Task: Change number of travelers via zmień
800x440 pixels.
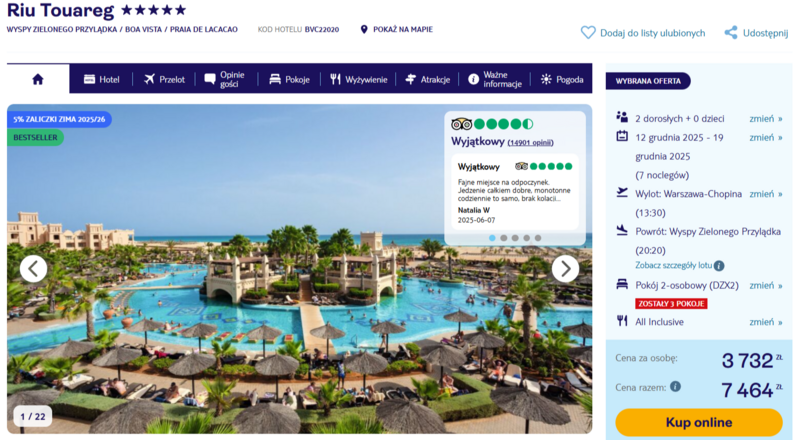Action: [x=765, y=118]
